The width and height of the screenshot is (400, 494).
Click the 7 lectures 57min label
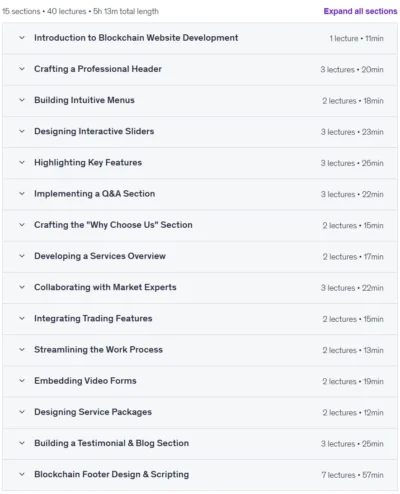352,475
